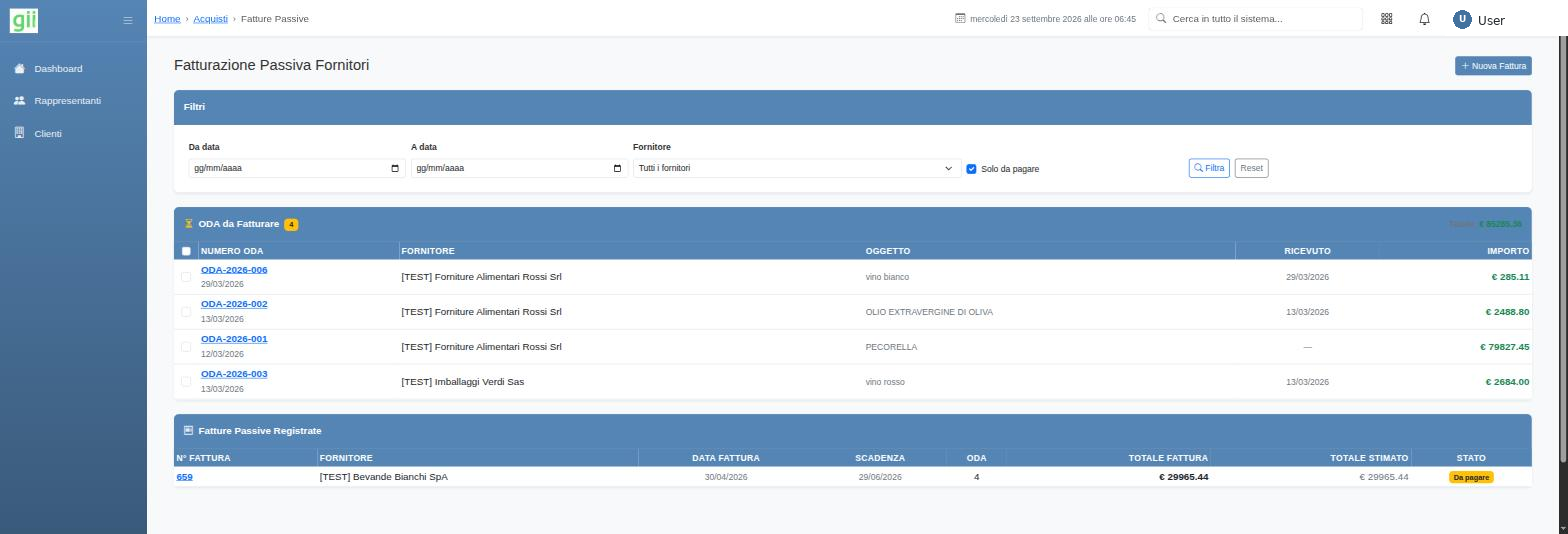This screenshot has width=1568, height=534.
Task: Click the Filtra button
Action: (x=1209, y=168)
